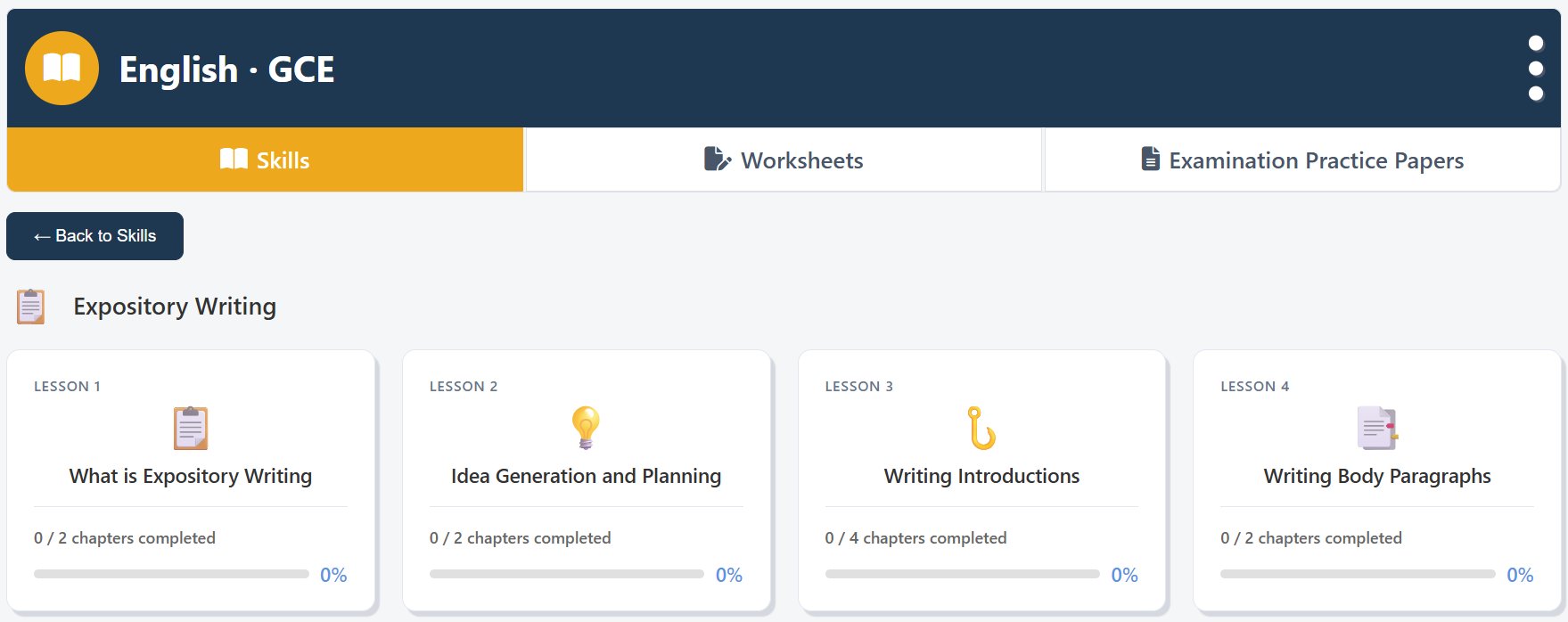
Task: Open the three-dot vertical menu
Action: click(x=1535, y=69)
